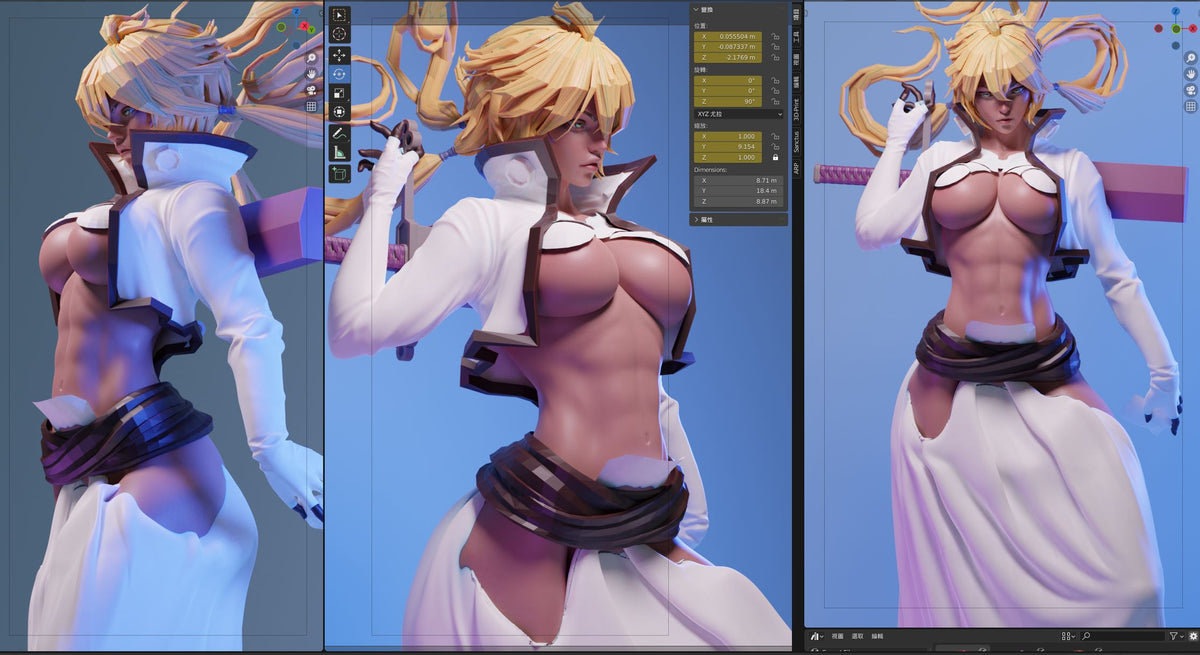Click the Dimensions X 8.71 m field
The height and width of the screenshot is (655, 1200).
point(739,180)
